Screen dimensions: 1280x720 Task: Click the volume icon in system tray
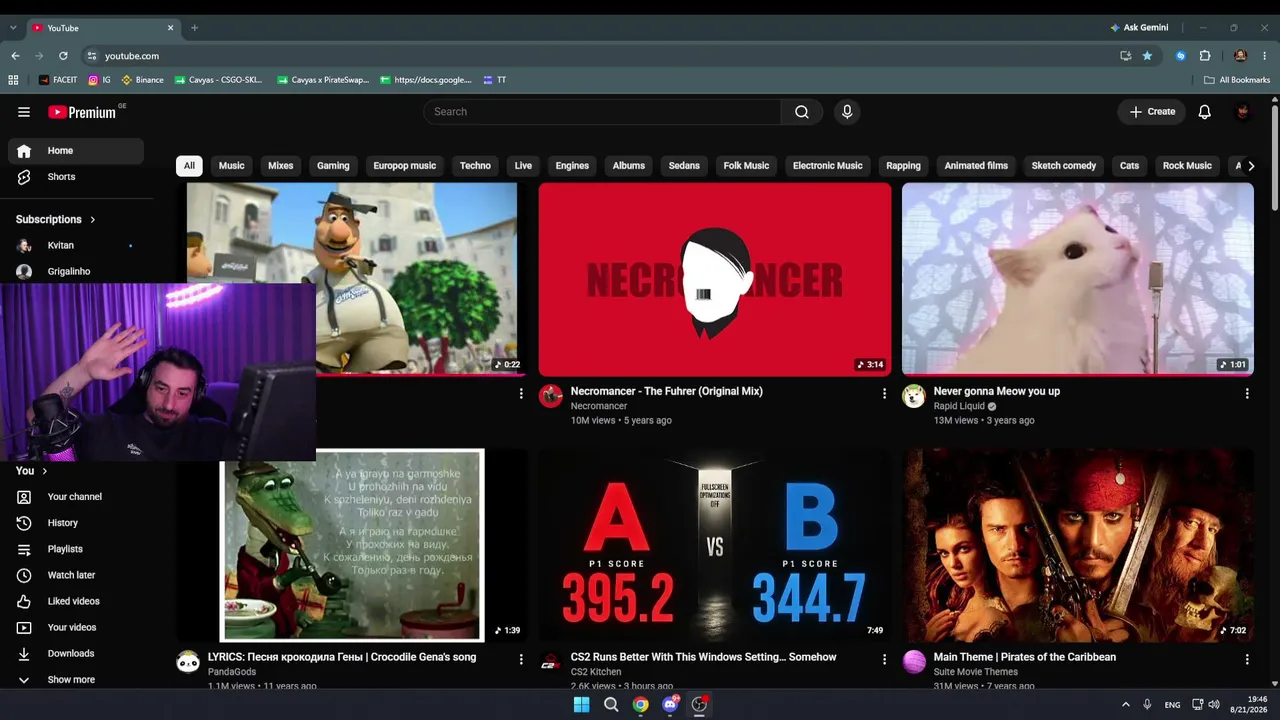[1214, 705]
